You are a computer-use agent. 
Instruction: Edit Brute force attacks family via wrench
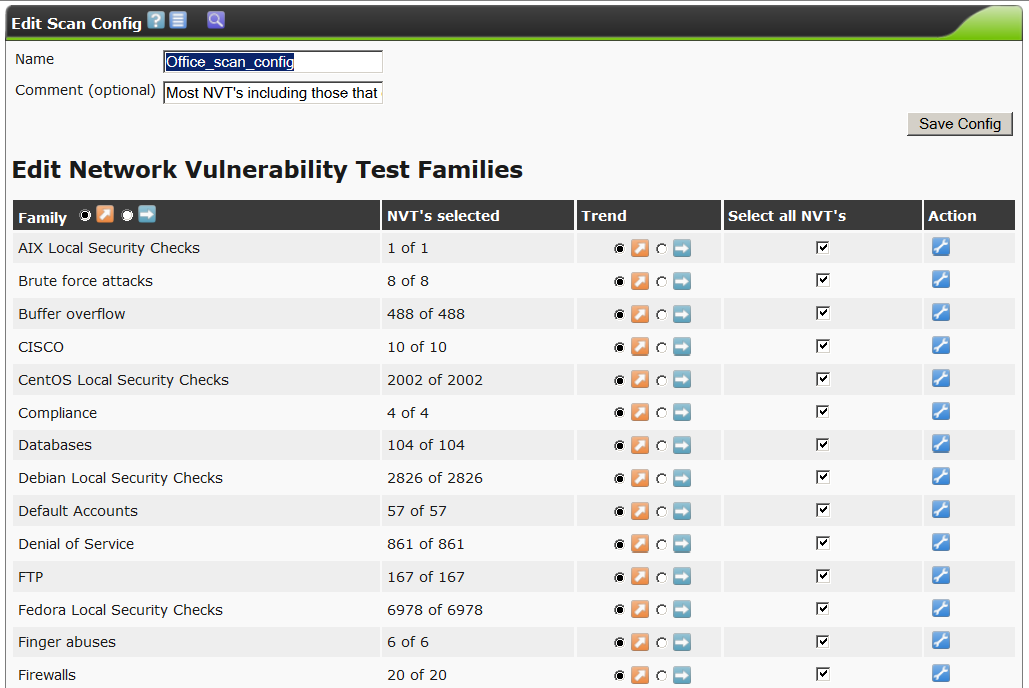tap(940, 280)
